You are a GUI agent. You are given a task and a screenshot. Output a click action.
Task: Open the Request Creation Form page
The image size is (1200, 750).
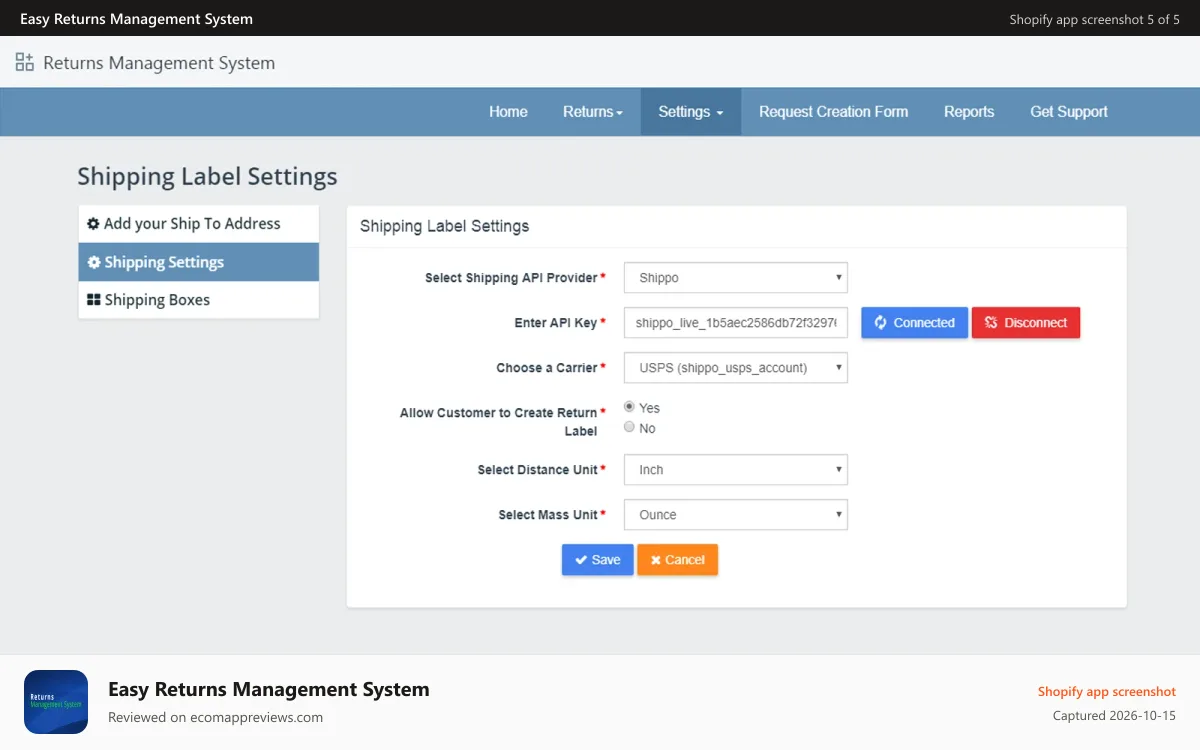[834, 112]
